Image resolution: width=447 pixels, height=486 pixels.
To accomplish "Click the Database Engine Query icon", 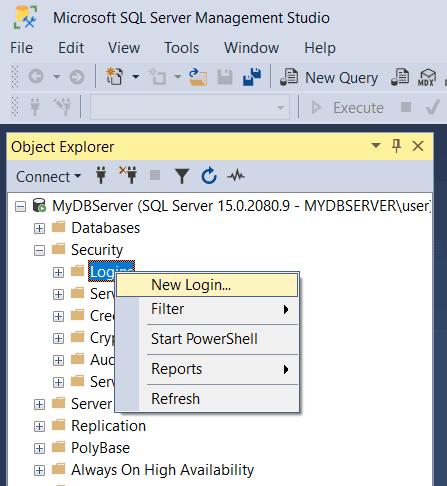I will tap(400, 77).
